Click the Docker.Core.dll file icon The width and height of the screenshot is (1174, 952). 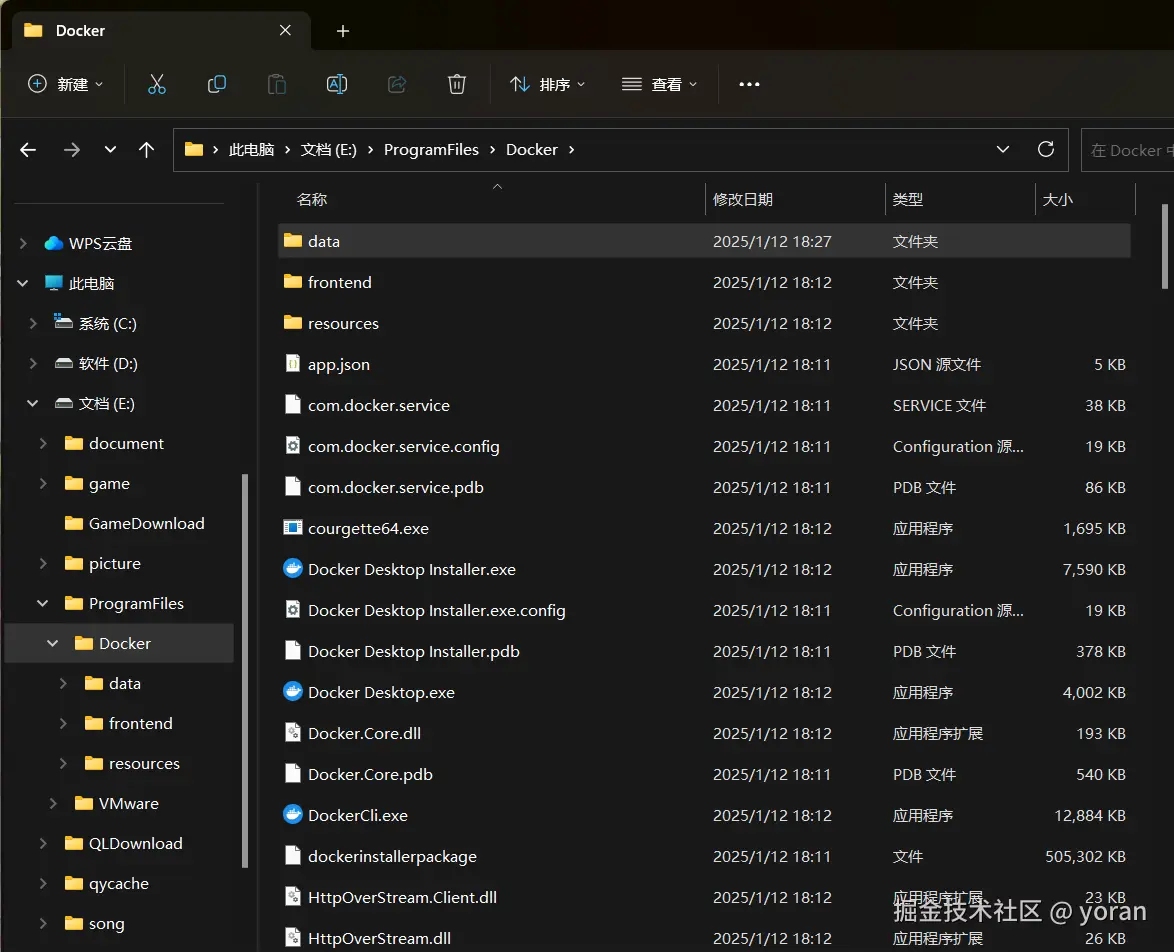coord(293,733)
